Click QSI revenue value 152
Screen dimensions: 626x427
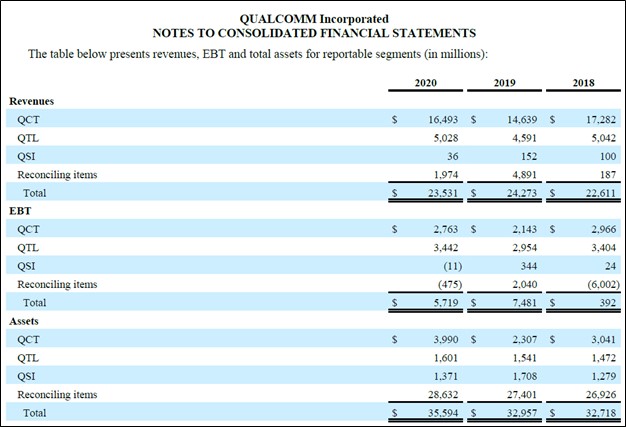(x=529, y=156)
